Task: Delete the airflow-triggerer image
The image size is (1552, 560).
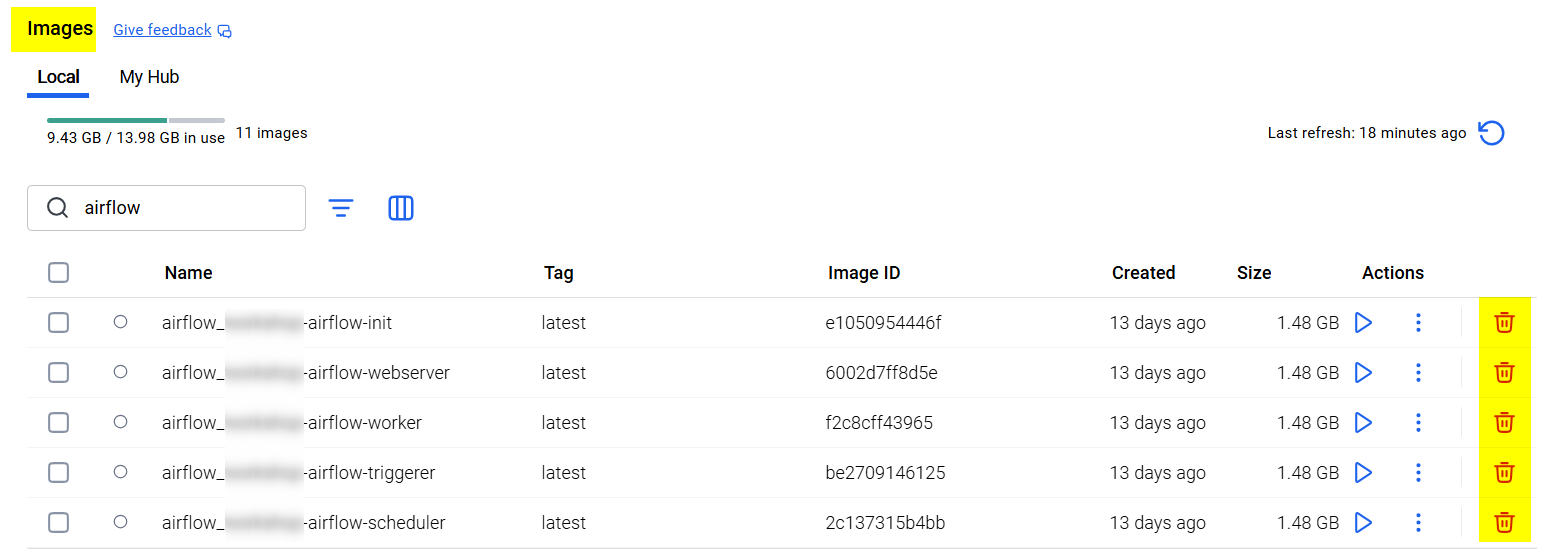Action: tap(1504, 472)
